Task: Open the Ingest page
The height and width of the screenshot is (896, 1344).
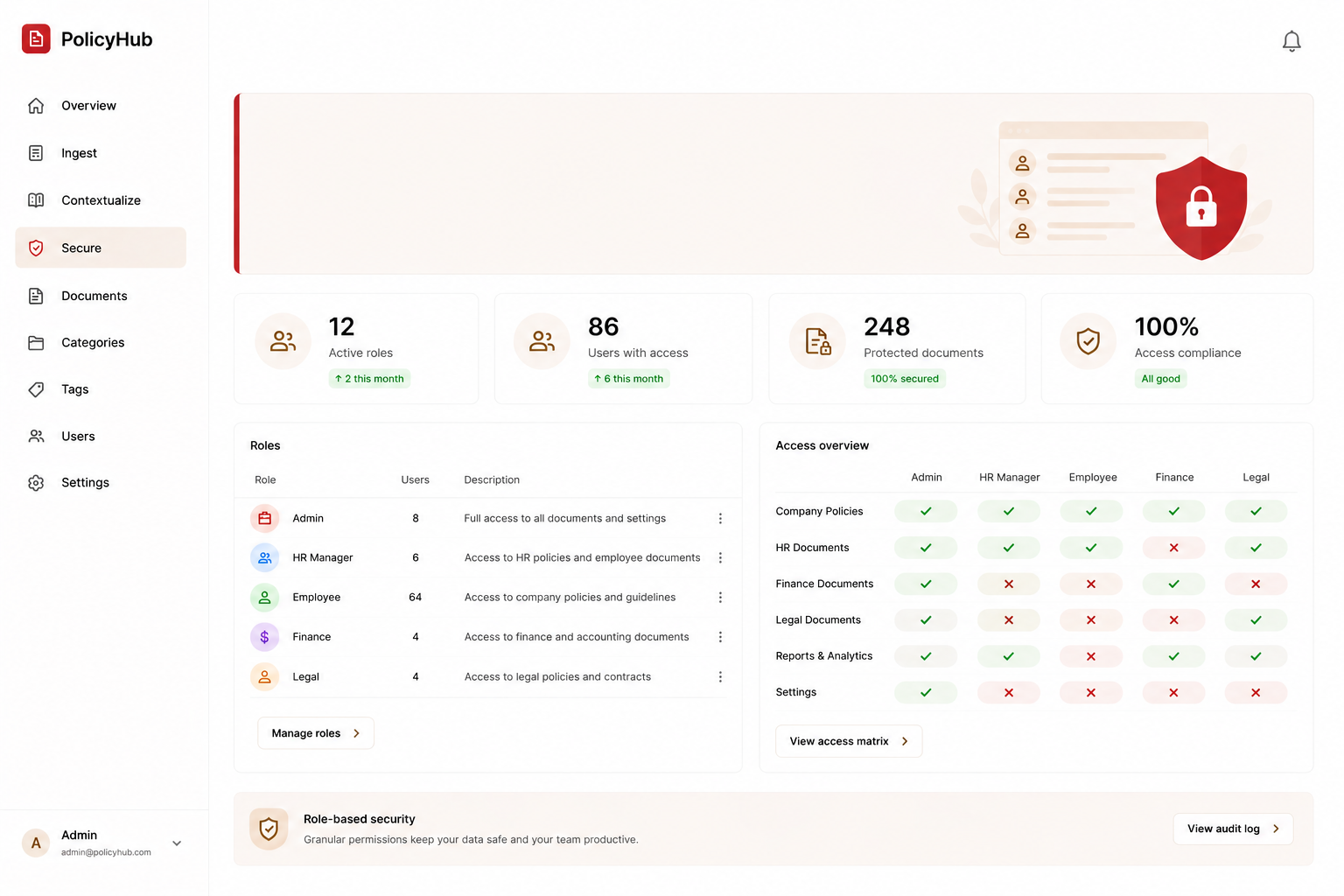Action: pyautogui.click(x=101, y=153)
